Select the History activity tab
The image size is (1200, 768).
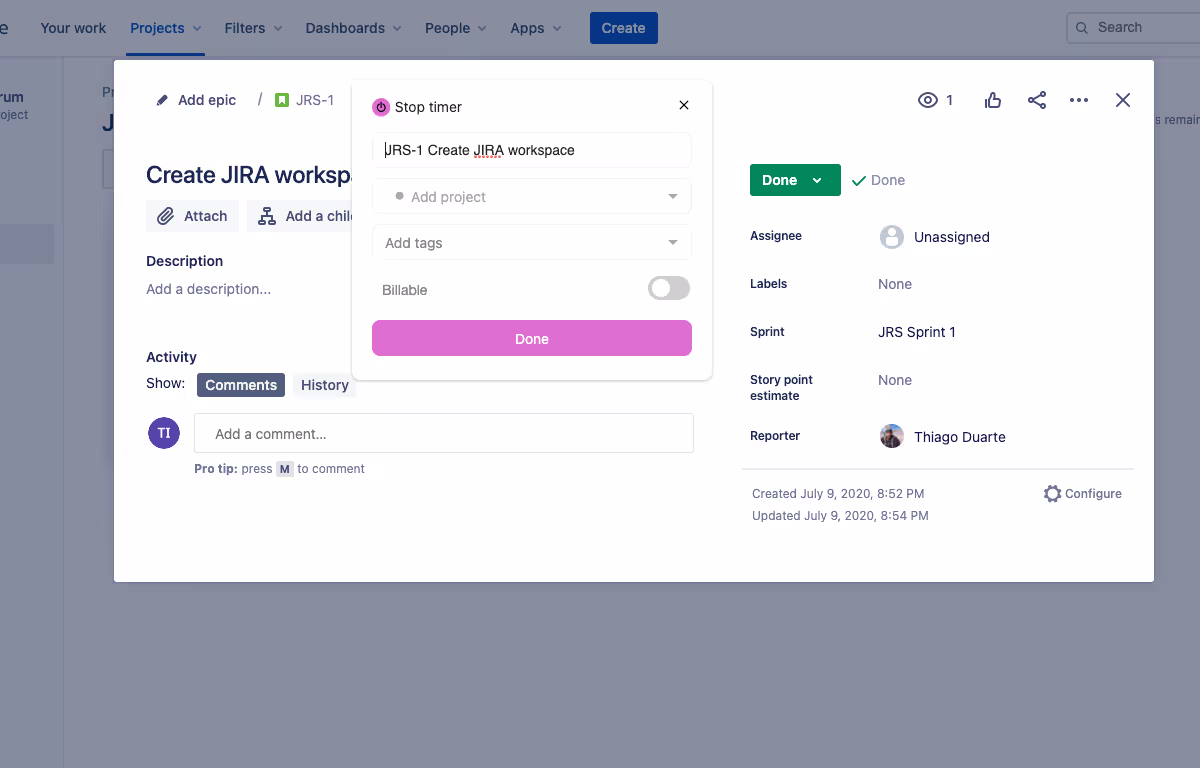(325, 385)
